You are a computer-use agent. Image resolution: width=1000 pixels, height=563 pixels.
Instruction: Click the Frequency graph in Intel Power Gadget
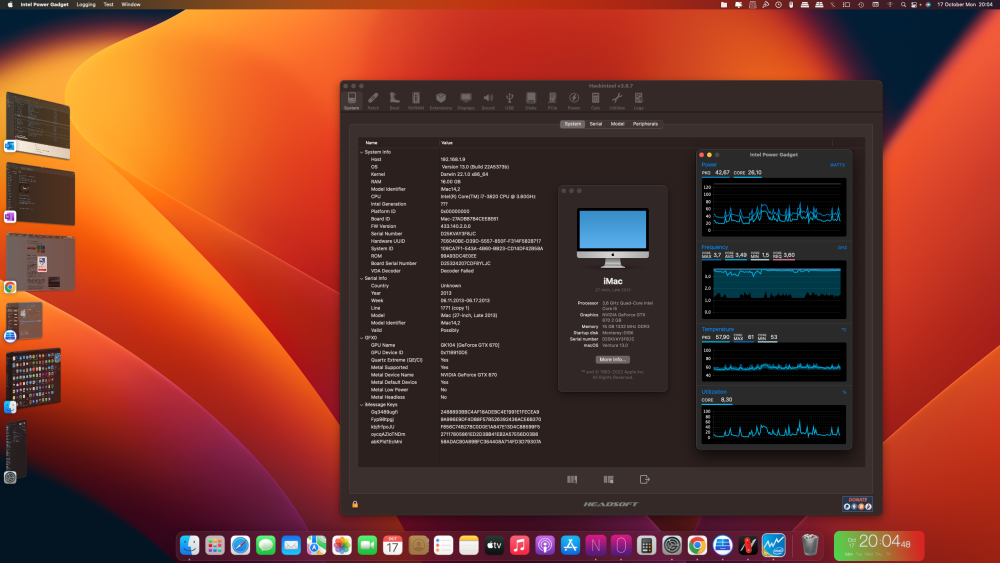click(774, 289)
